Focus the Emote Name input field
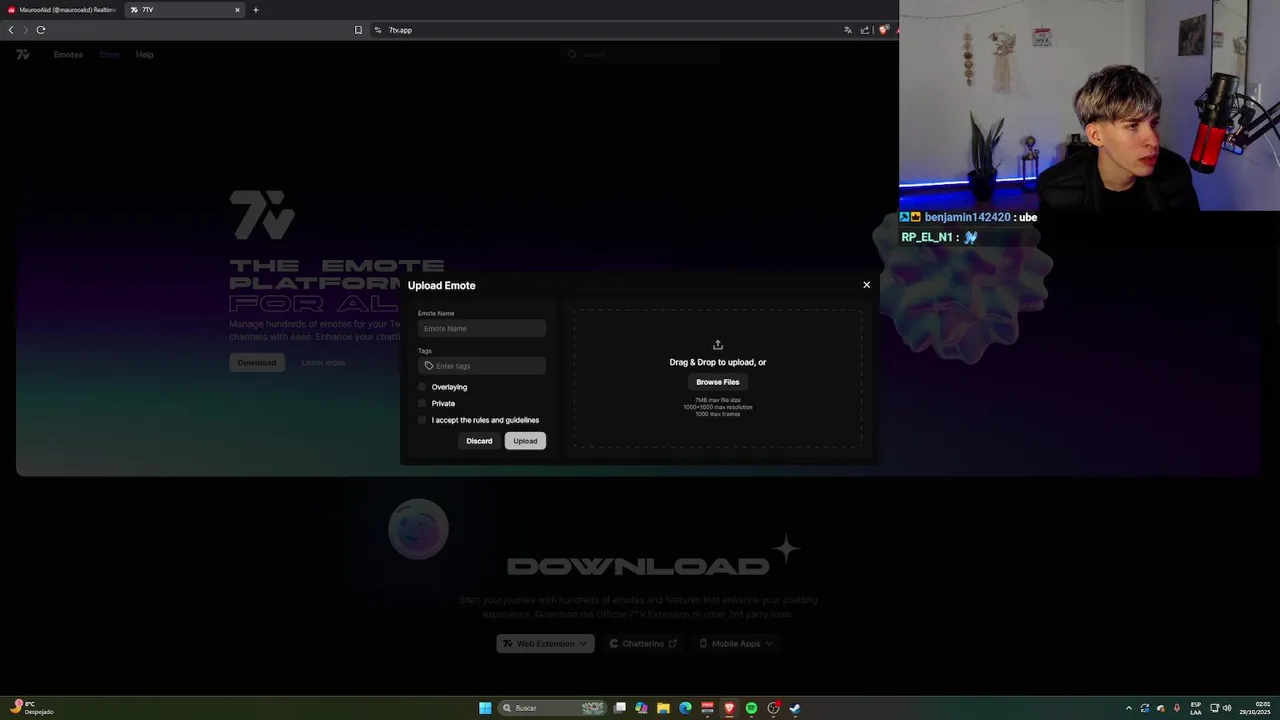1280x720 pixels. tap(481, 328)
